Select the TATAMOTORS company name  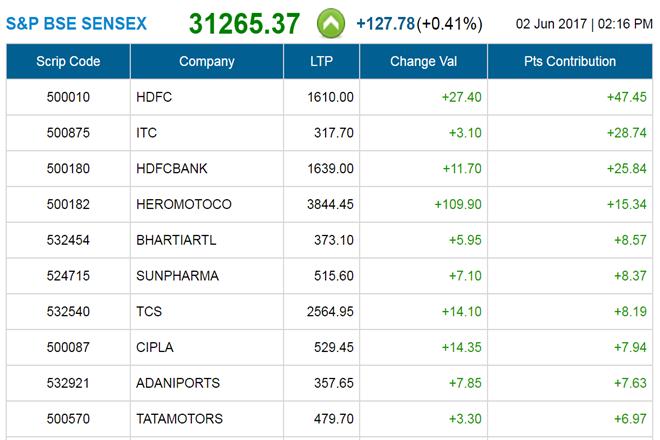click(x=179, y=419)
